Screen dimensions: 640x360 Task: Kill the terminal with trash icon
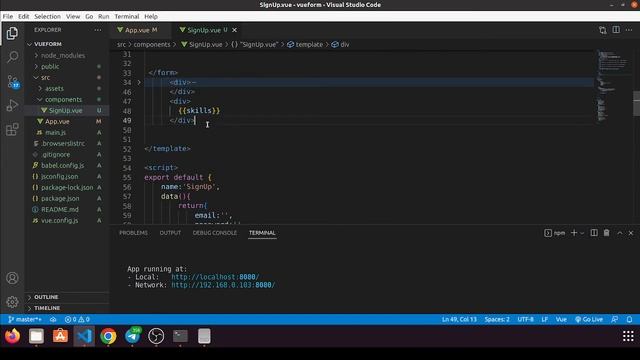607,233
